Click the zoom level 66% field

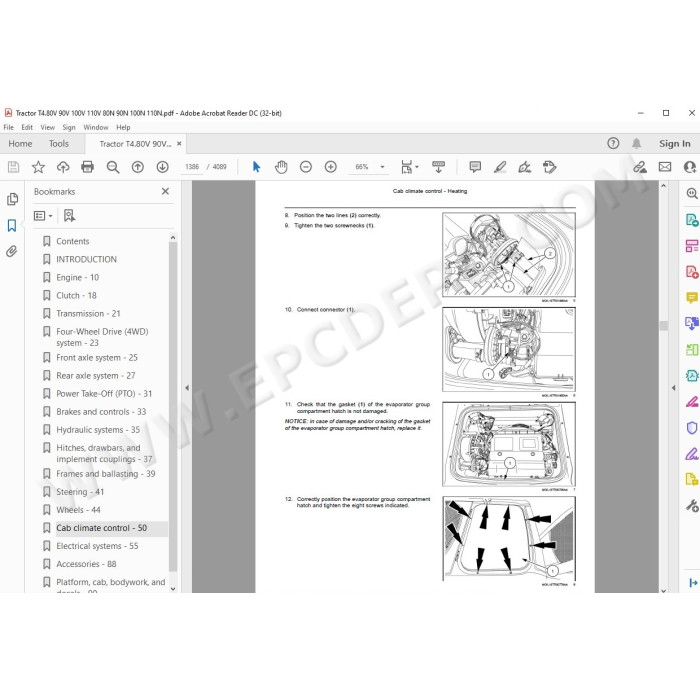click(x=362, y=167)
